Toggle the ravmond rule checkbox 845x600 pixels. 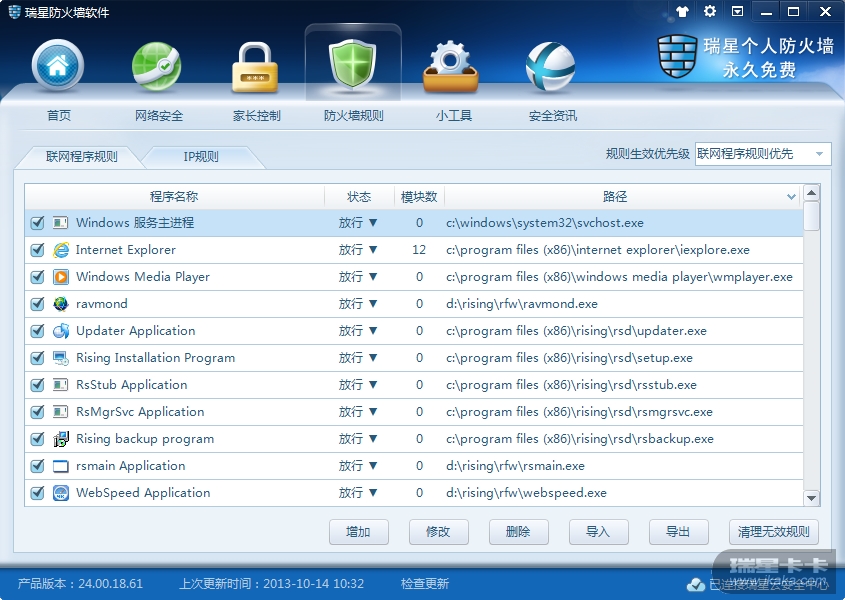coord(37,304)
